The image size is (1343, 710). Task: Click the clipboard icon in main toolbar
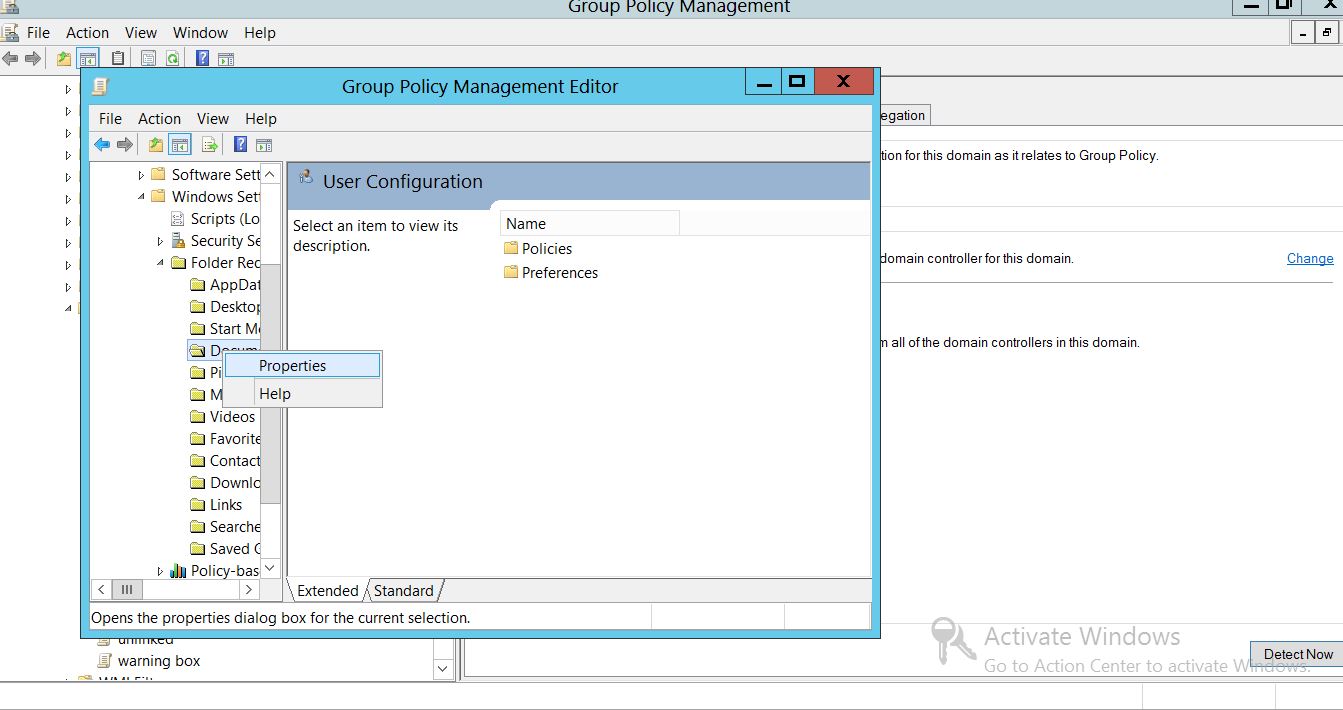(x=118, y=59)
